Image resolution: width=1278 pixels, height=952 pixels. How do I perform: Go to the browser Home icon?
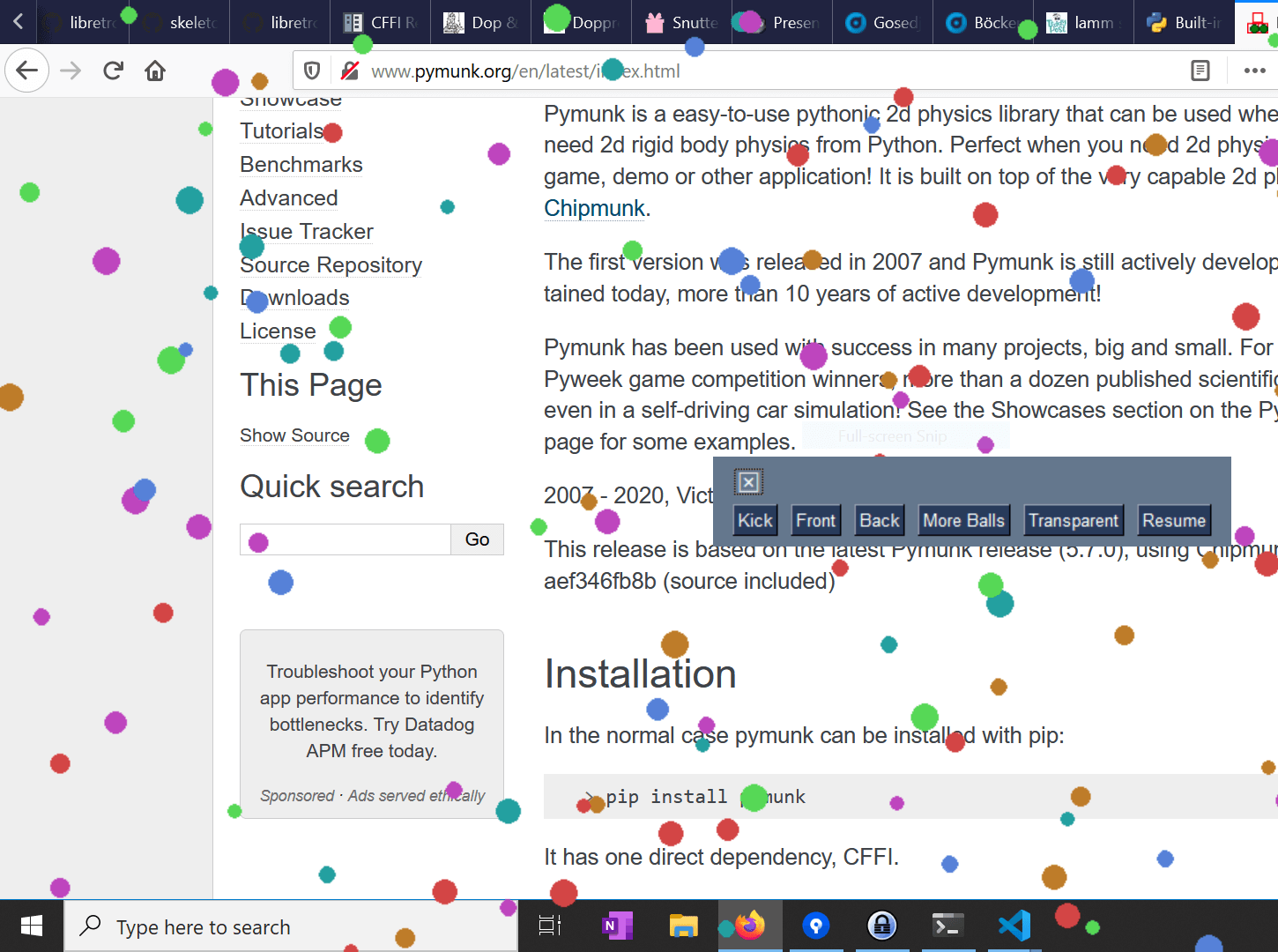click(155, 71)
